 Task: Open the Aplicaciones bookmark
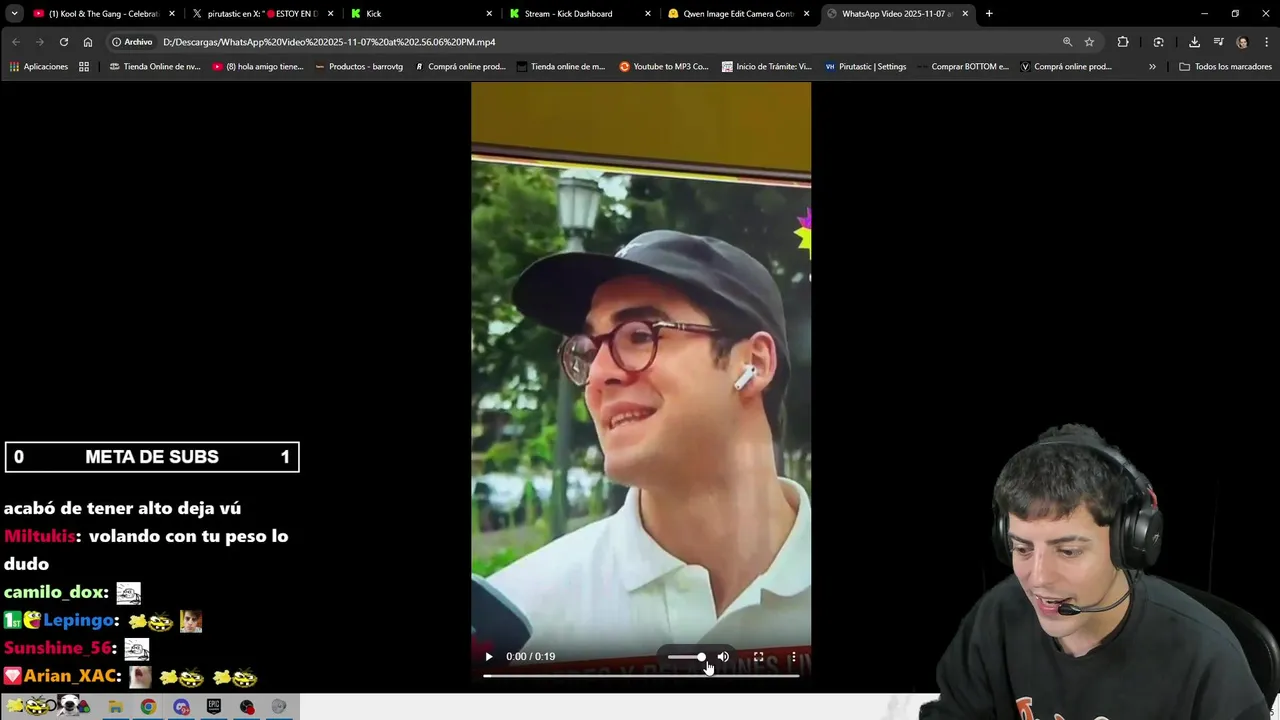pyautogui.click(x=39, y=67)
